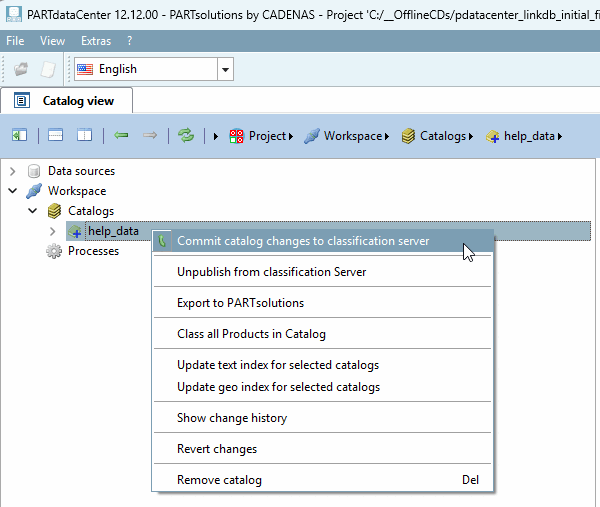Open the Extras menu
This screenshot has height=507, width=600.
[96, 41]
